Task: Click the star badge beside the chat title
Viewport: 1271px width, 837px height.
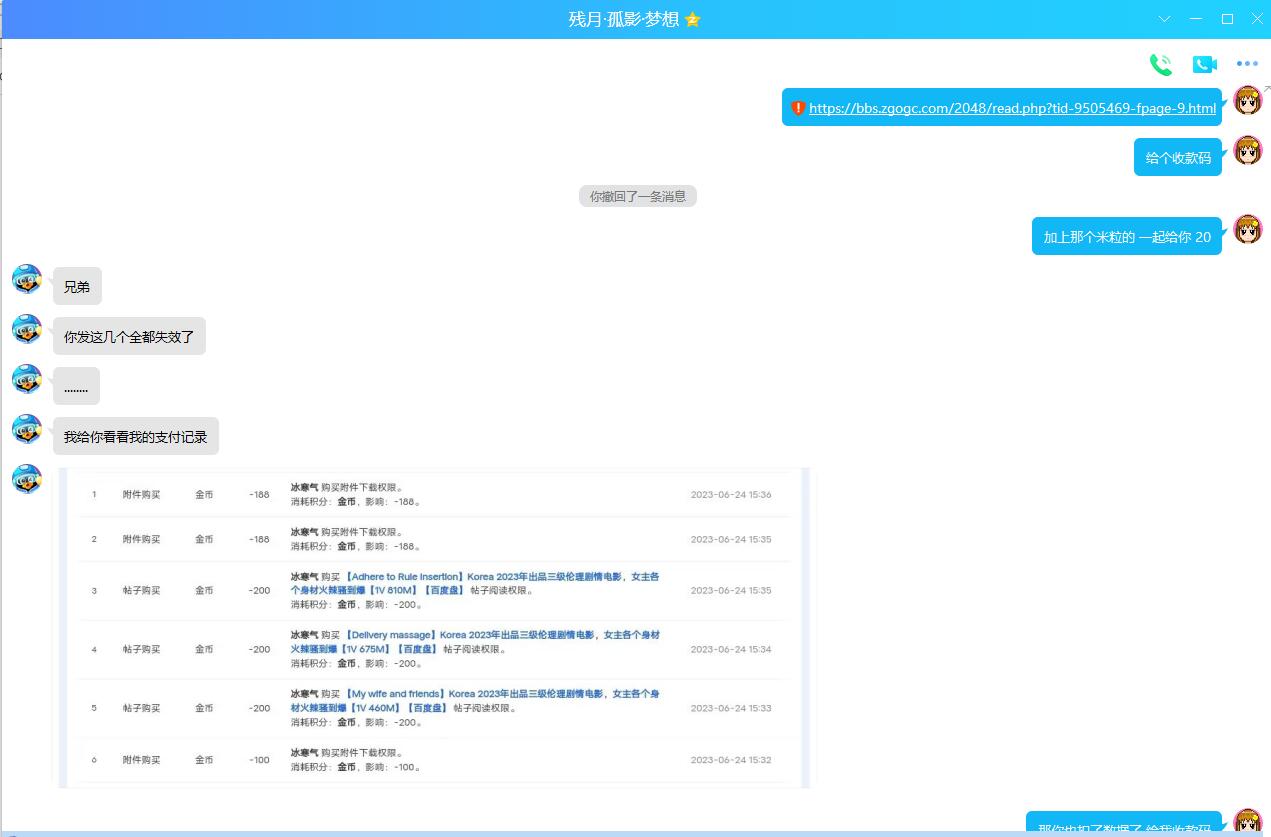Action: pyautogui.click(x=692, y=20)
